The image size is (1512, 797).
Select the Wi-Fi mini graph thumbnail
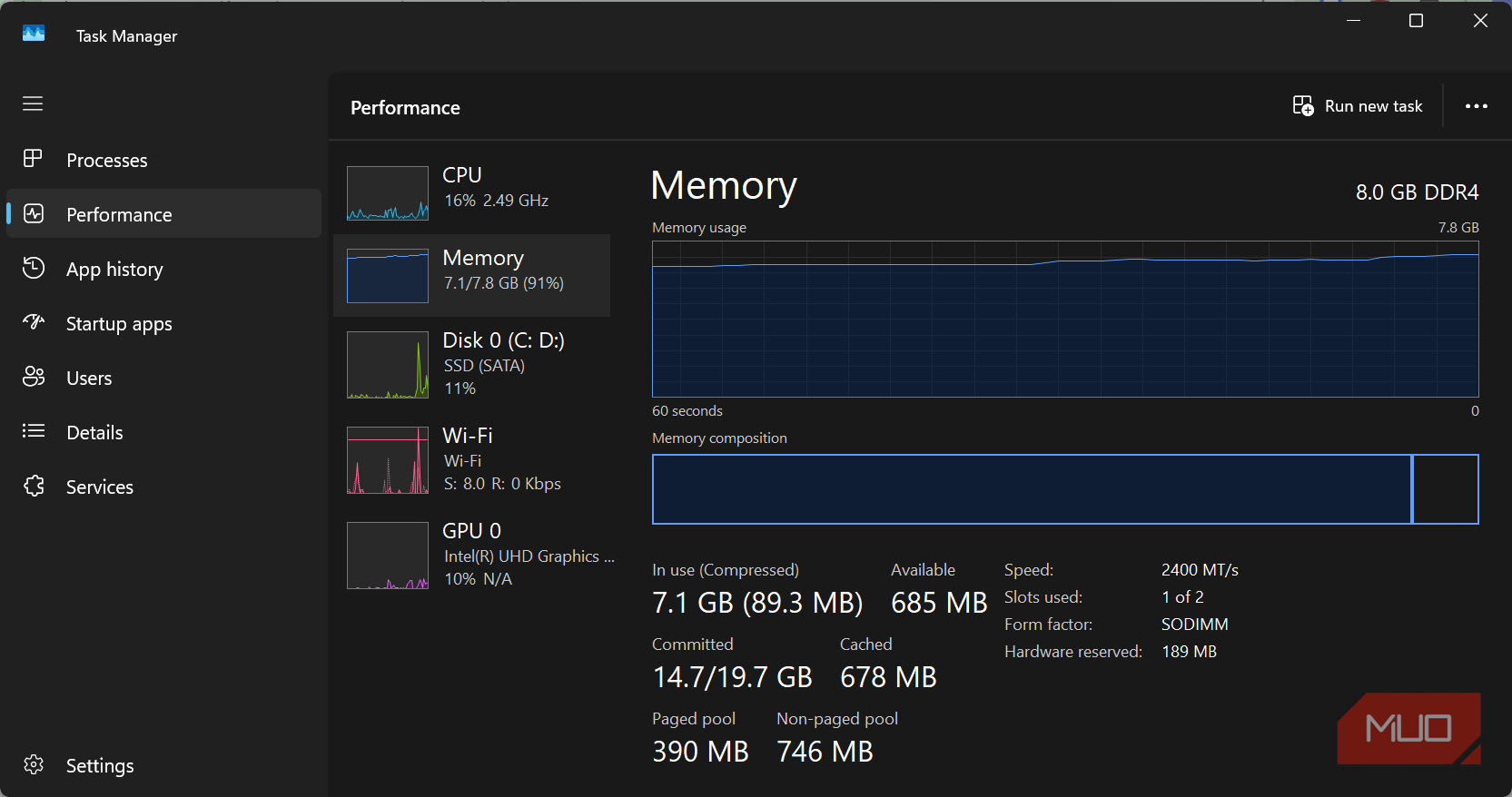point(388,460)
